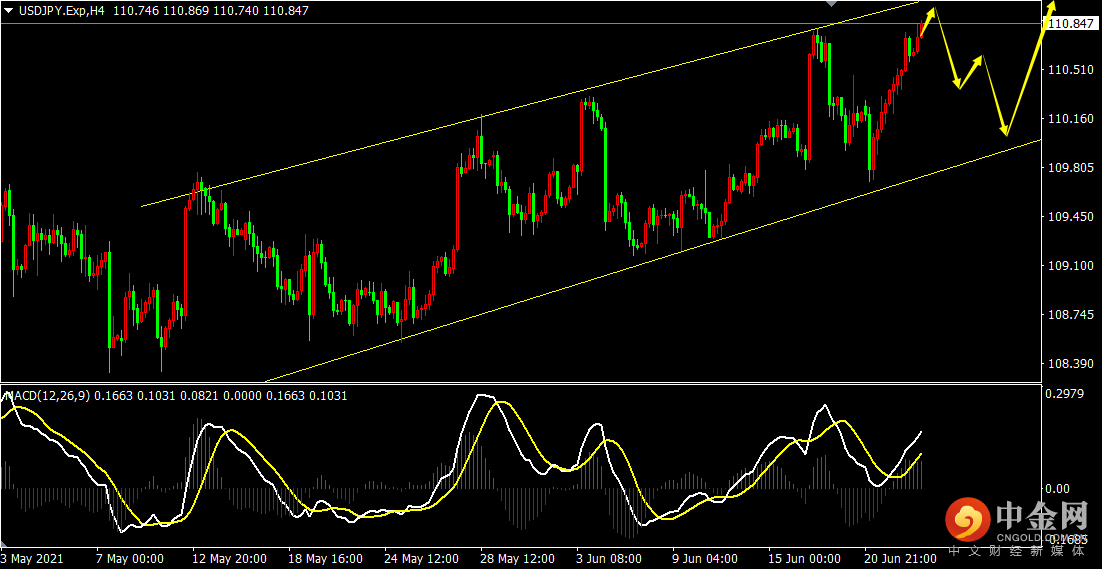Select the high price 110.869 in header
Screen dimensions: 1102x569
186,11
